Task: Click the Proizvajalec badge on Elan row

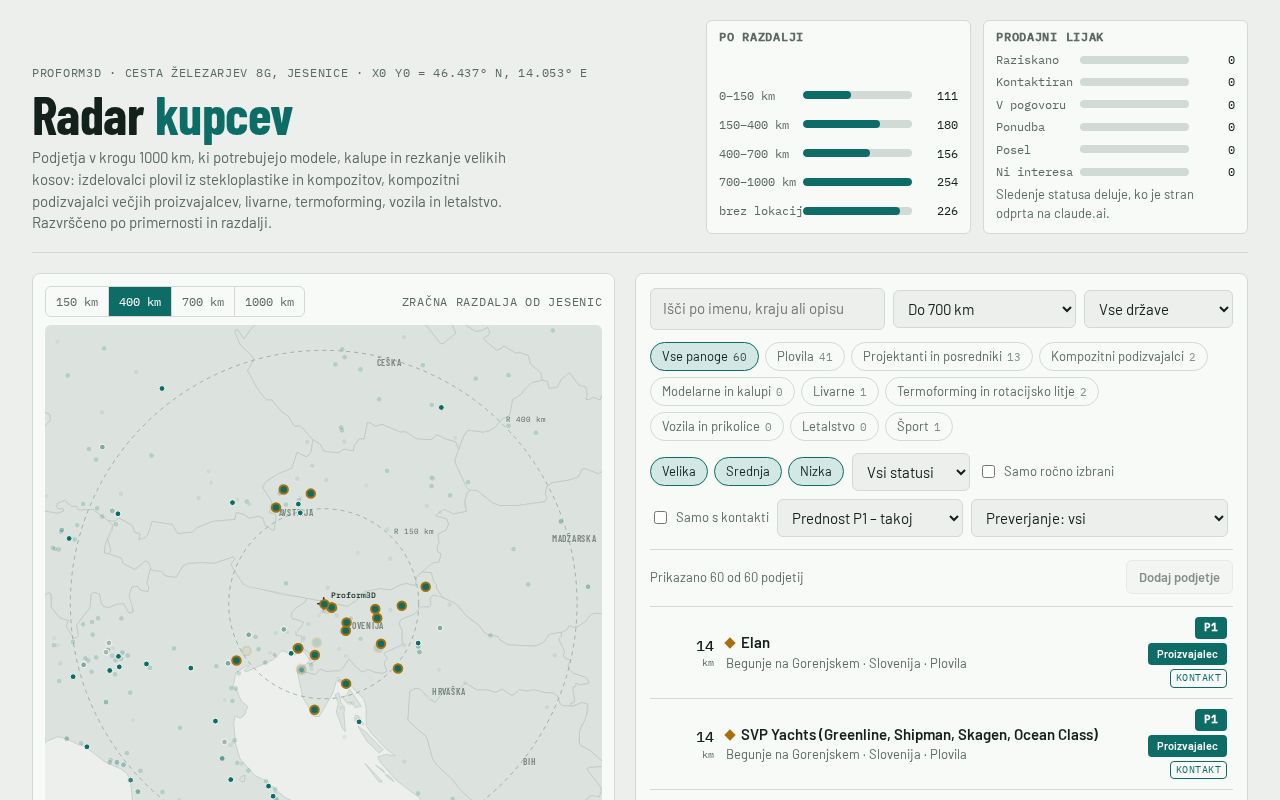Action: click(x=1187, y=654)
